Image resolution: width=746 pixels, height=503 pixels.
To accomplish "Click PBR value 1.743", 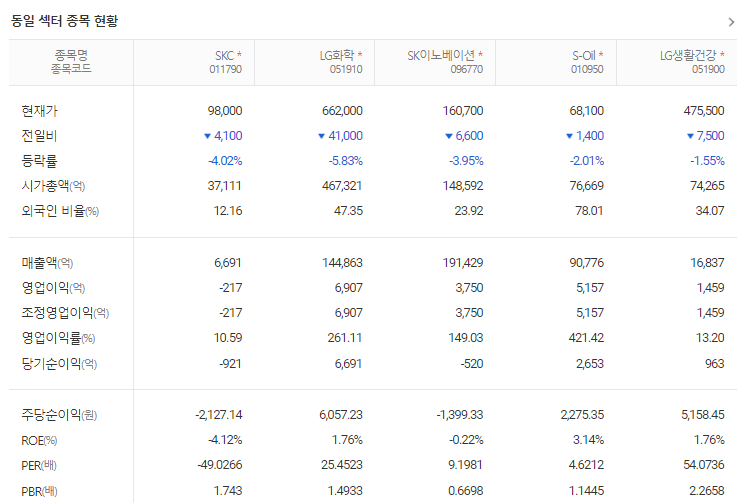I will pos(228,491).
